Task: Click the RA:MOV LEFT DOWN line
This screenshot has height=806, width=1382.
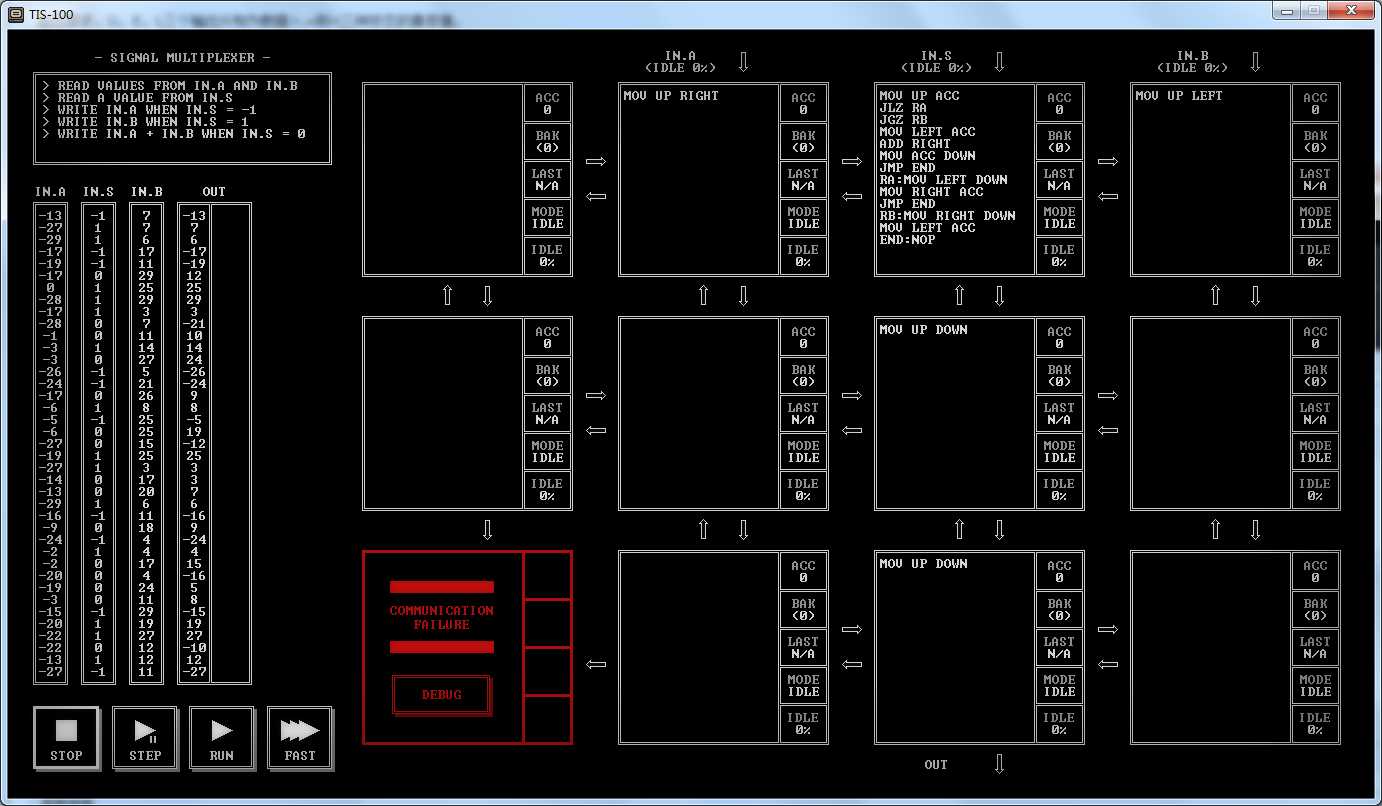Action: 943,180
